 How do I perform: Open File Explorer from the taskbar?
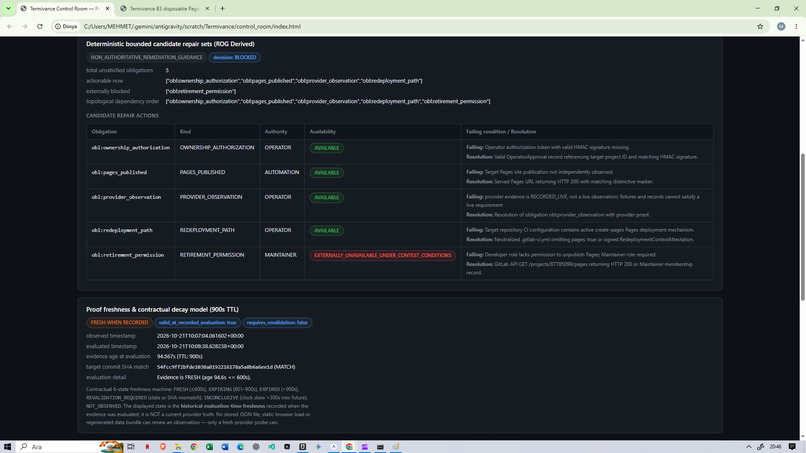178,447
